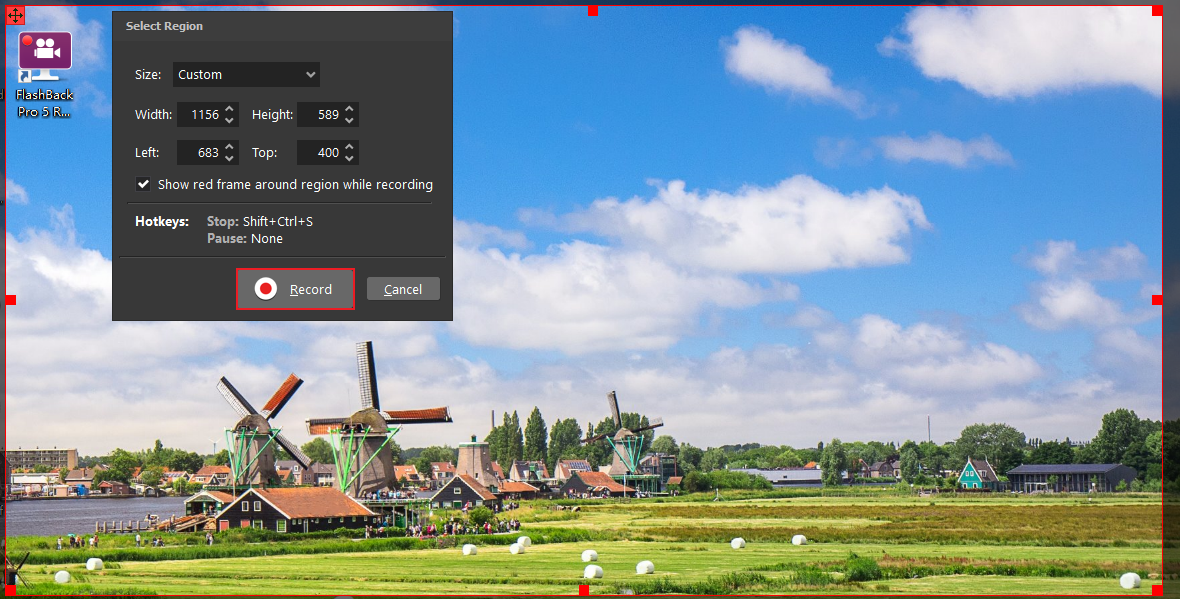Open FlashBack Pro 5 Recorder desktop shortcut
The width and height of the screenshot is (1180, 599).
click(44, 74)
